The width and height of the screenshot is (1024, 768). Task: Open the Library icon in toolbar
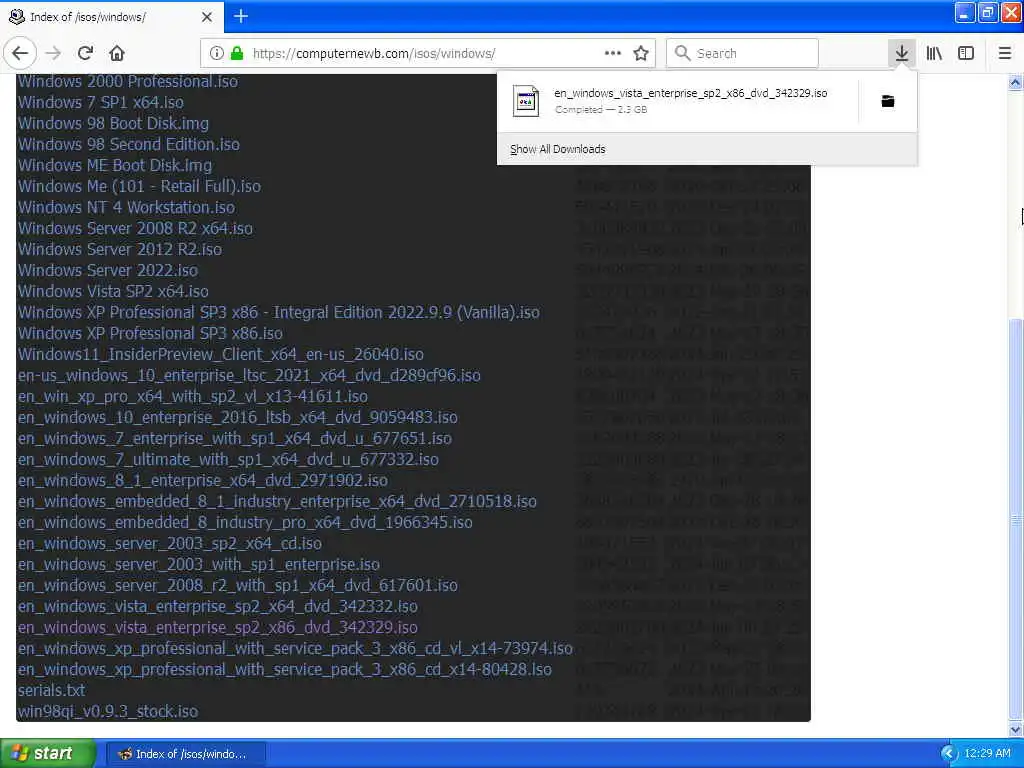pyautogui.click(x=934, y=53)
